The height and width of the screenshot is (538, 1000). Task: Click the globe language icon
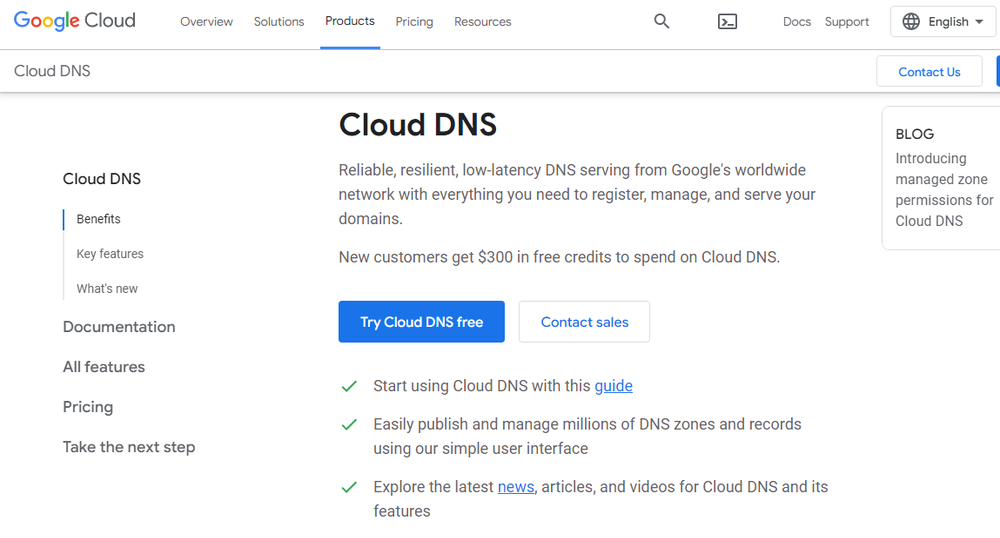(911, 22)
